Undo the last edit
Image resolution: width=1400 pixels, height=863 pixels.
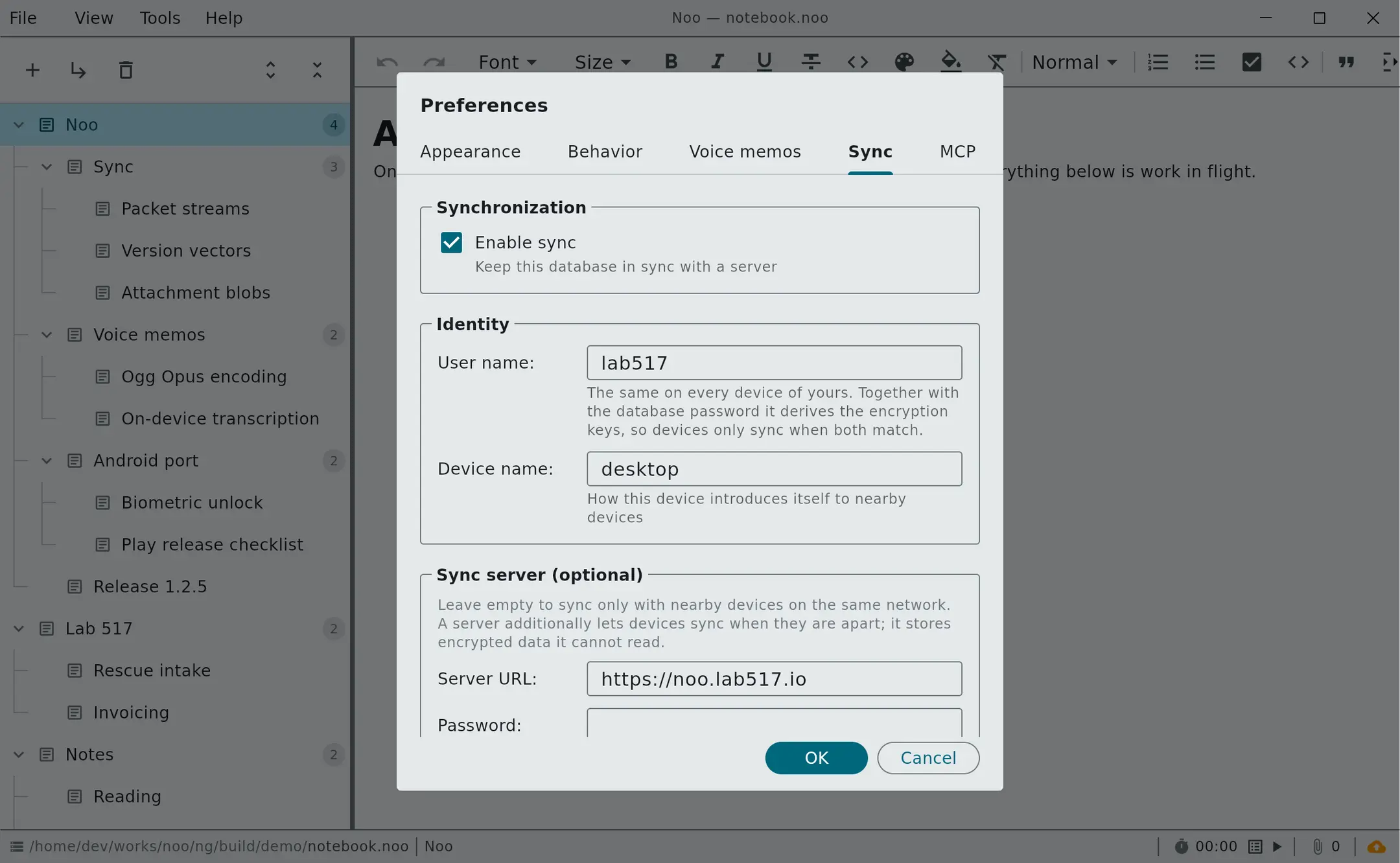tap(387, 62)
